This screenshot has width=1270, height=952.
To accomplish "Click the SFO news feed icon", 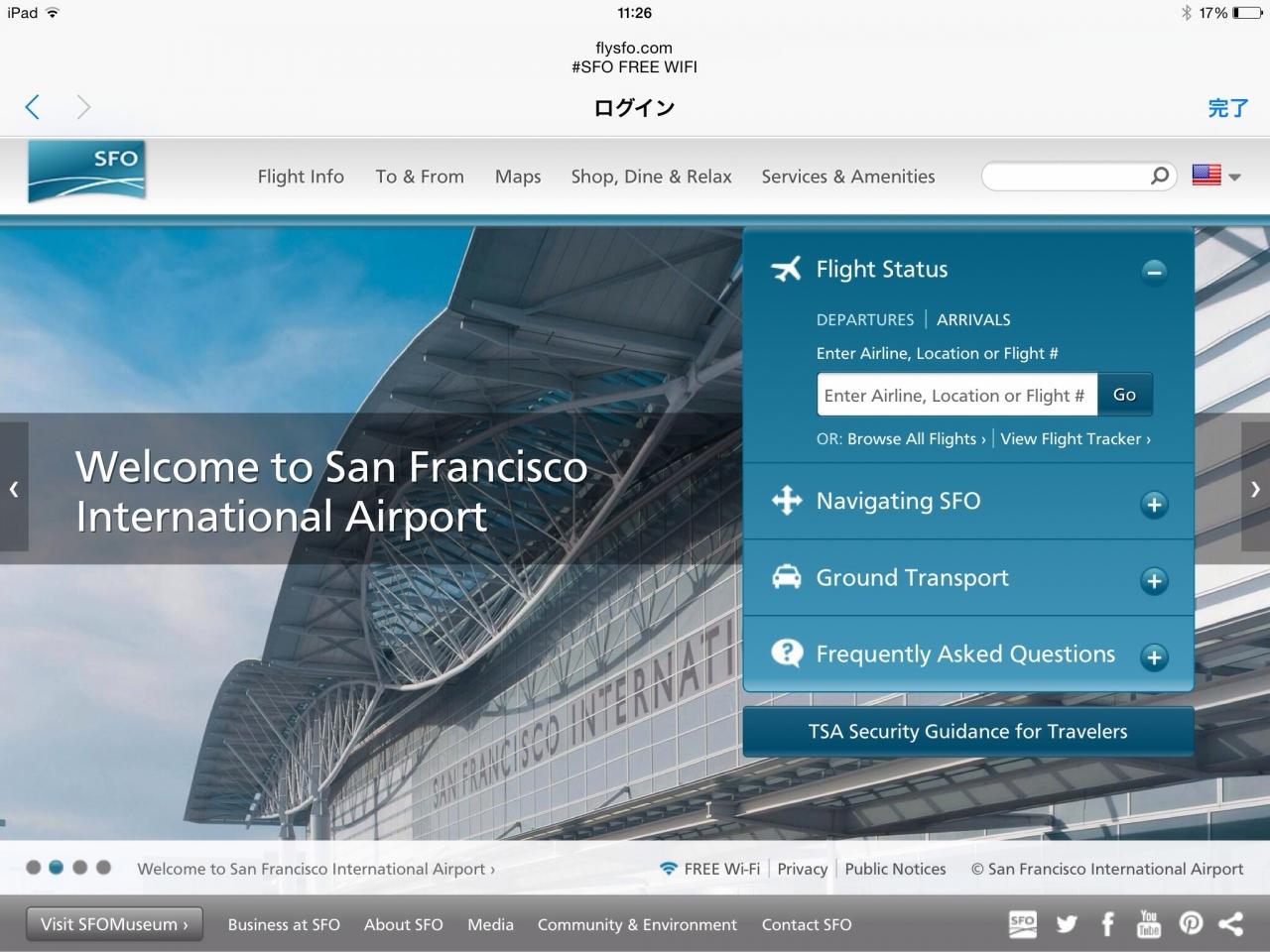I will [1023, 924].
